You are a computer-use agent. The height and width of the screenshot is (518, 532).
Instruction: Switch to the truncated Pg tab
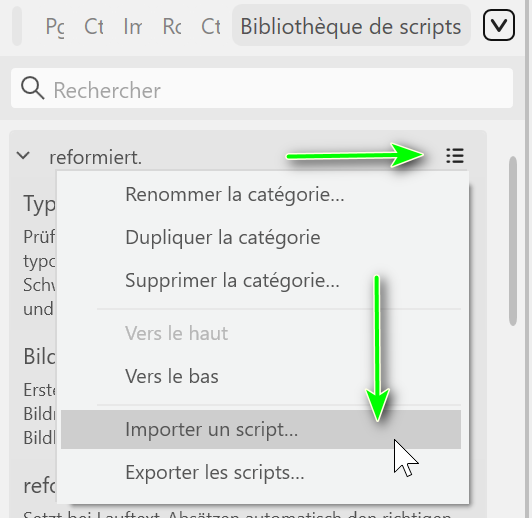55,26
